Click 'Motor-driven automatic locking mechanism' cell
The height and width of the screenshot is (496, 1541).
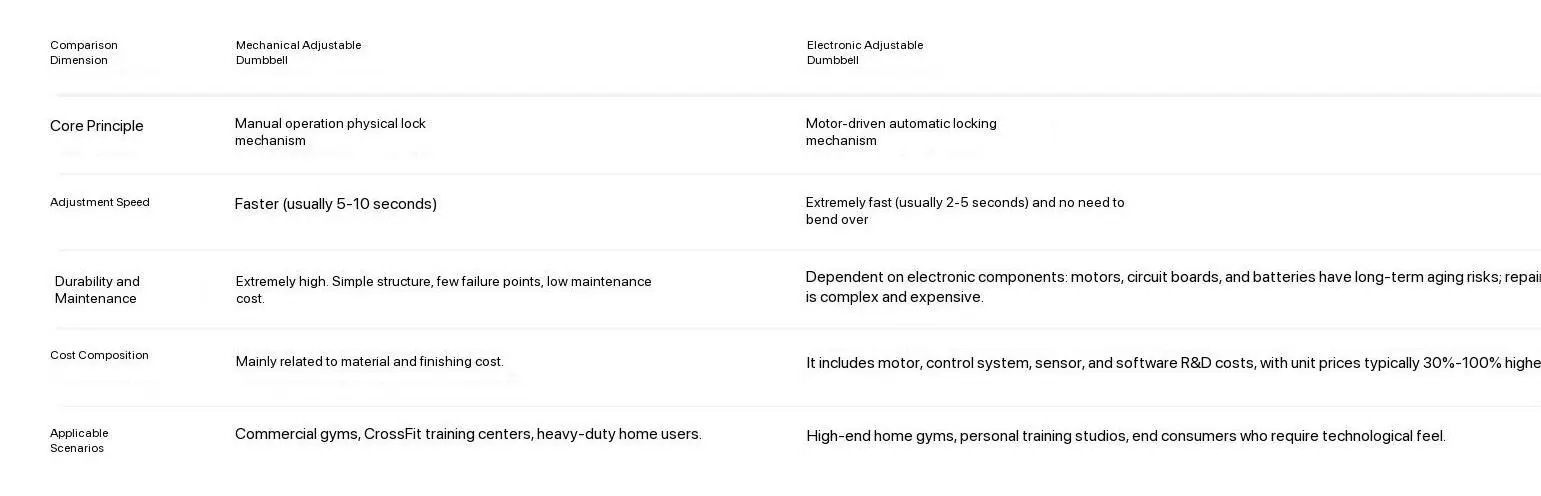pos(901,132)
